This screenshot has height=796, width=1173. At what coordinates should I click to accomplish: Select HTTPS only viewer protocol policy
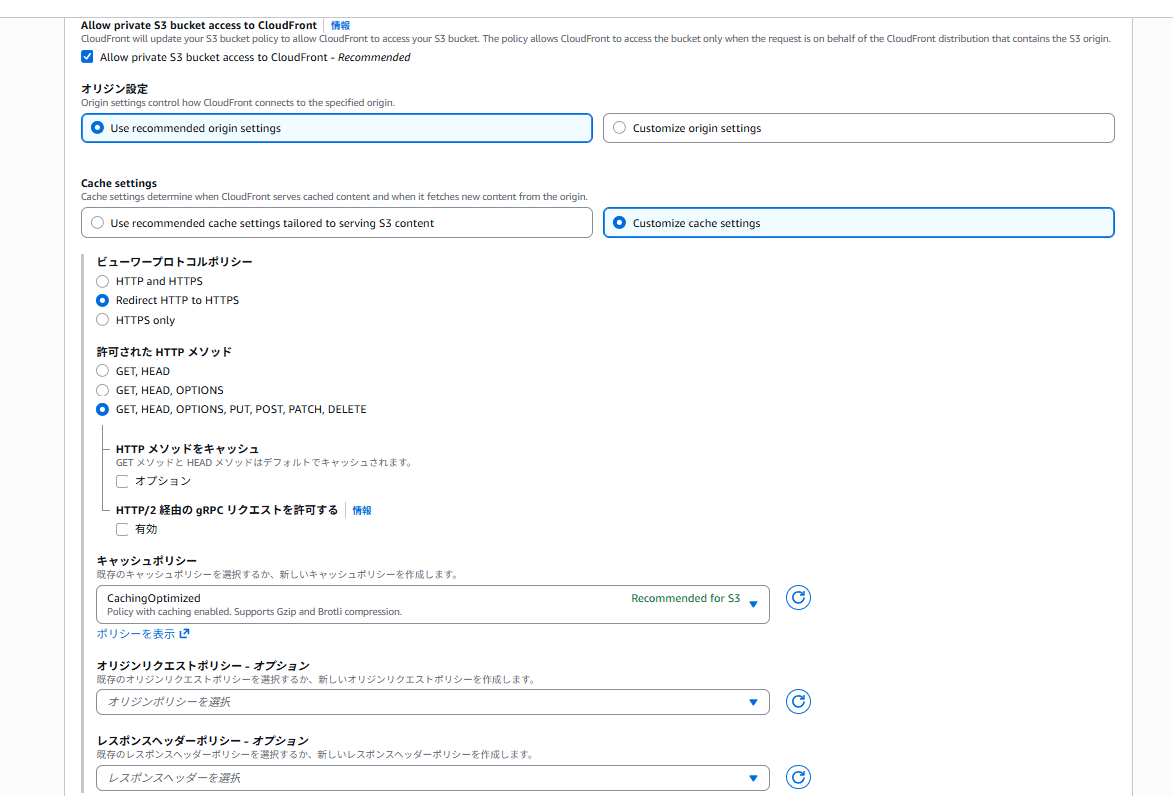(x=102, y=320)
